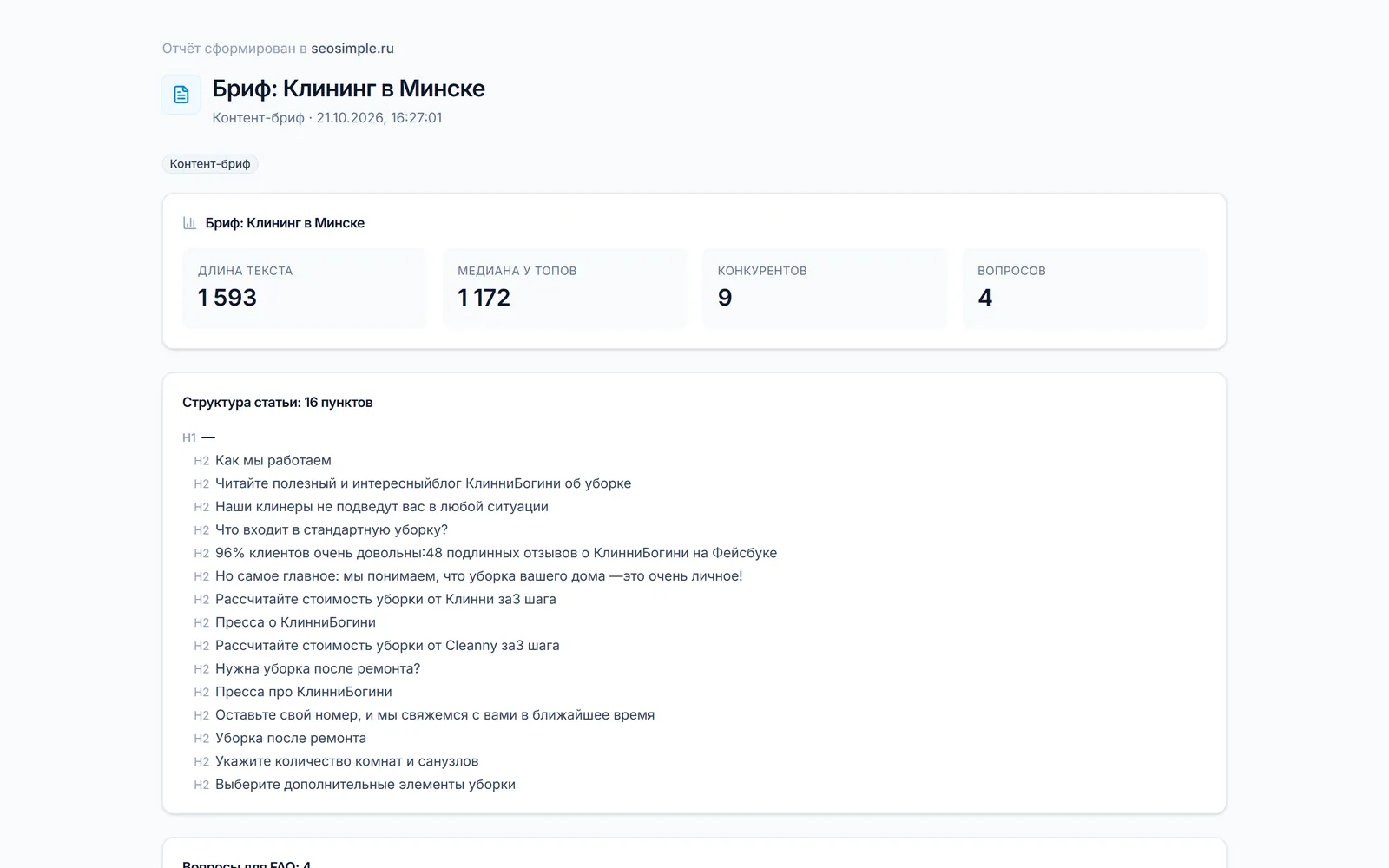The image size is (1389, 868).
Task: Click the ВОПРОСОВ label
Action: 1011,271
